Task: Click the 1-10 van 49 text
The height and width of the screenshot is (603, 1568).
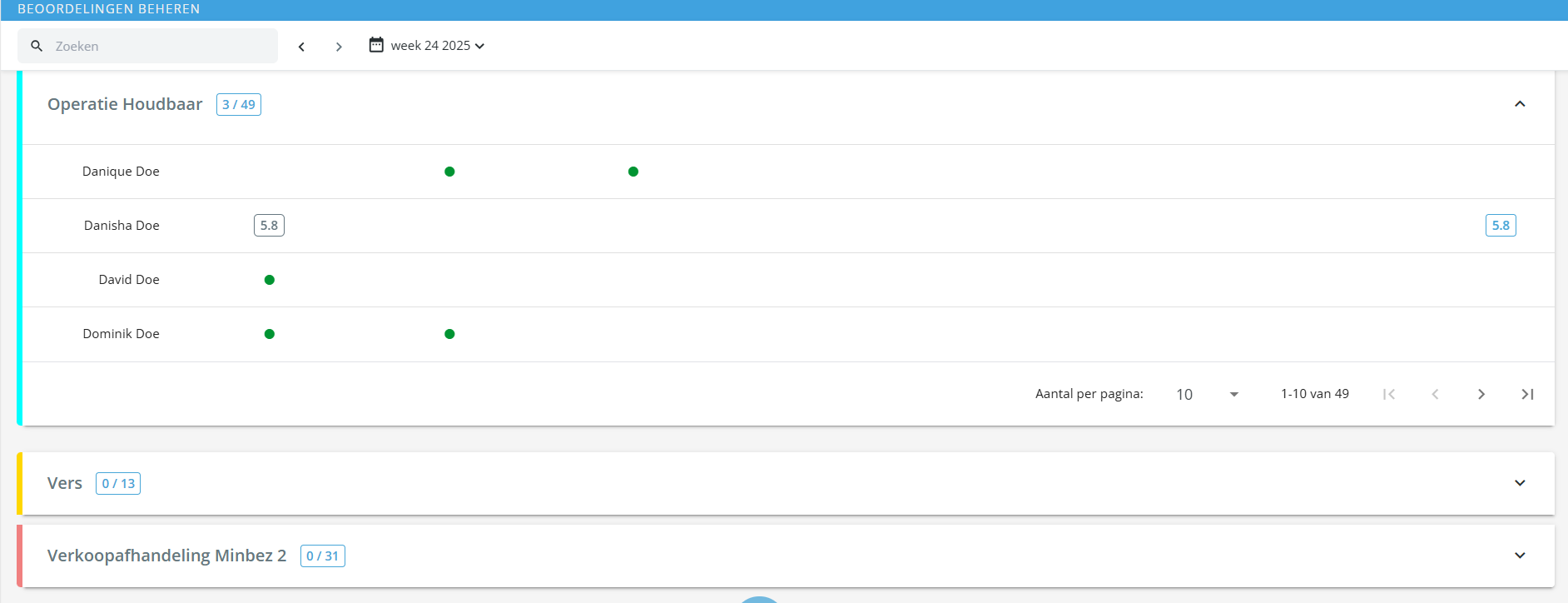Action: point(1315,394)
